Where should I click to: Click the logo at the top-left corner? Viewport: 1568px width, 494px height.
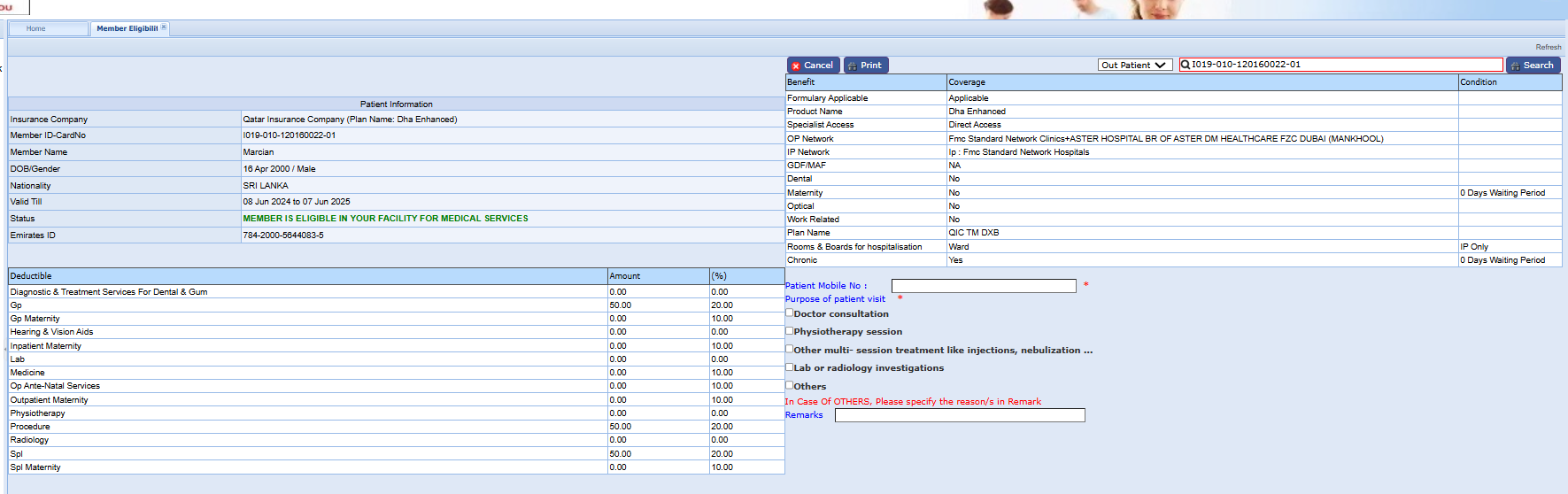(x=13, y=7)
